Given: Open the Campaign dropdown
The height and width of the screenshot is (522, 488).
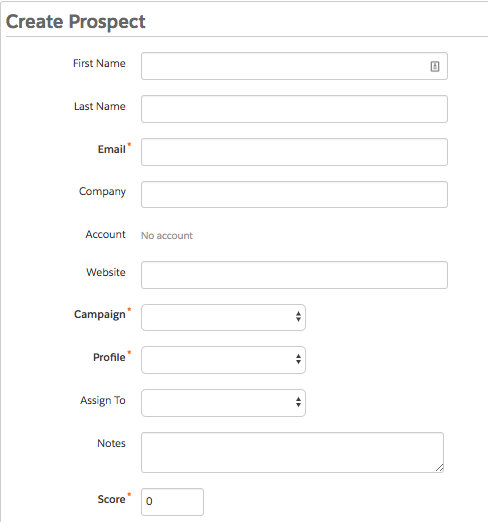Looking at the screenshot, I should tap(223, 317).
